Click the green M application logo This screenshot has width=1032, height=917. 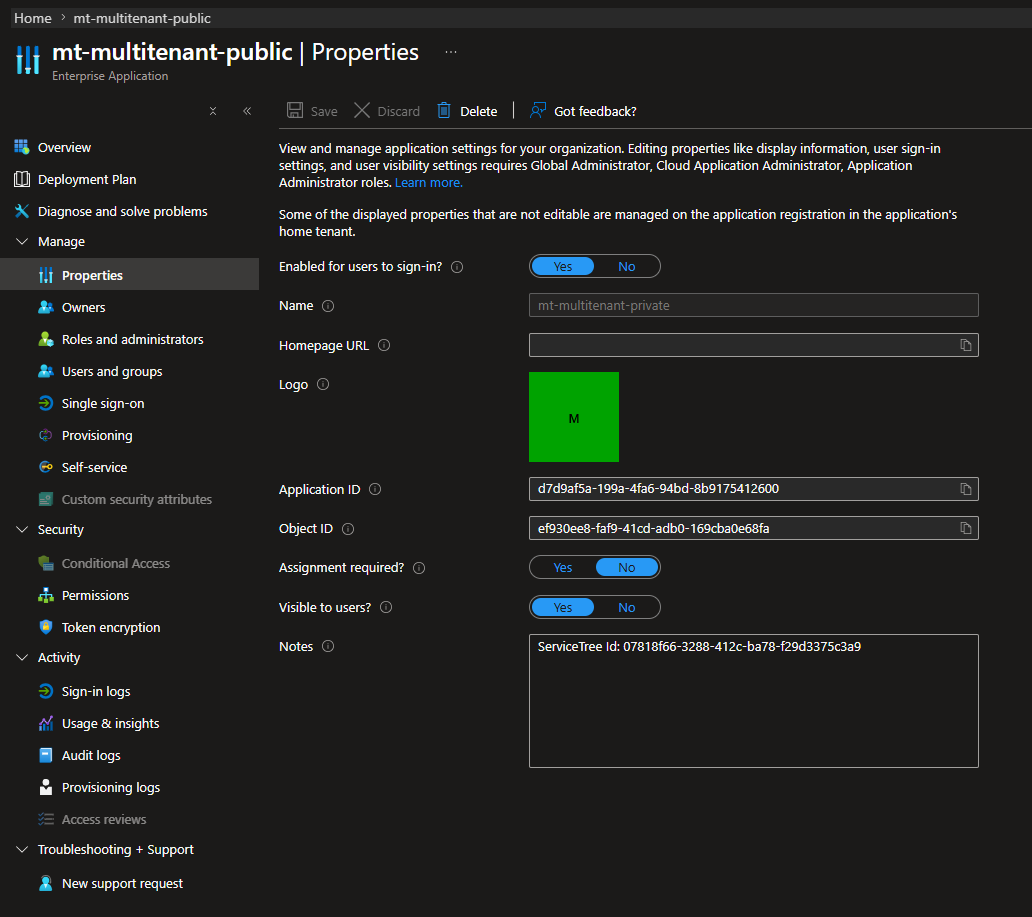(574, 417)
